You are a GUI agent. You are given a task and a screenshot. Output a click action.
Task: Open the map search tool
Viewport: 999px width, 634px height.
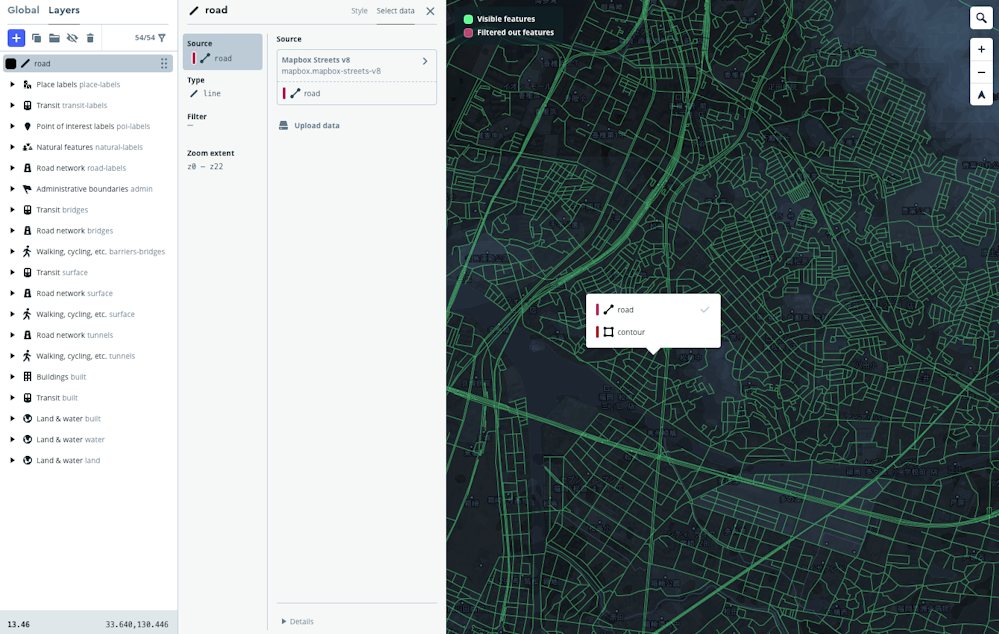pyautogui.click(x=981, y=18)
